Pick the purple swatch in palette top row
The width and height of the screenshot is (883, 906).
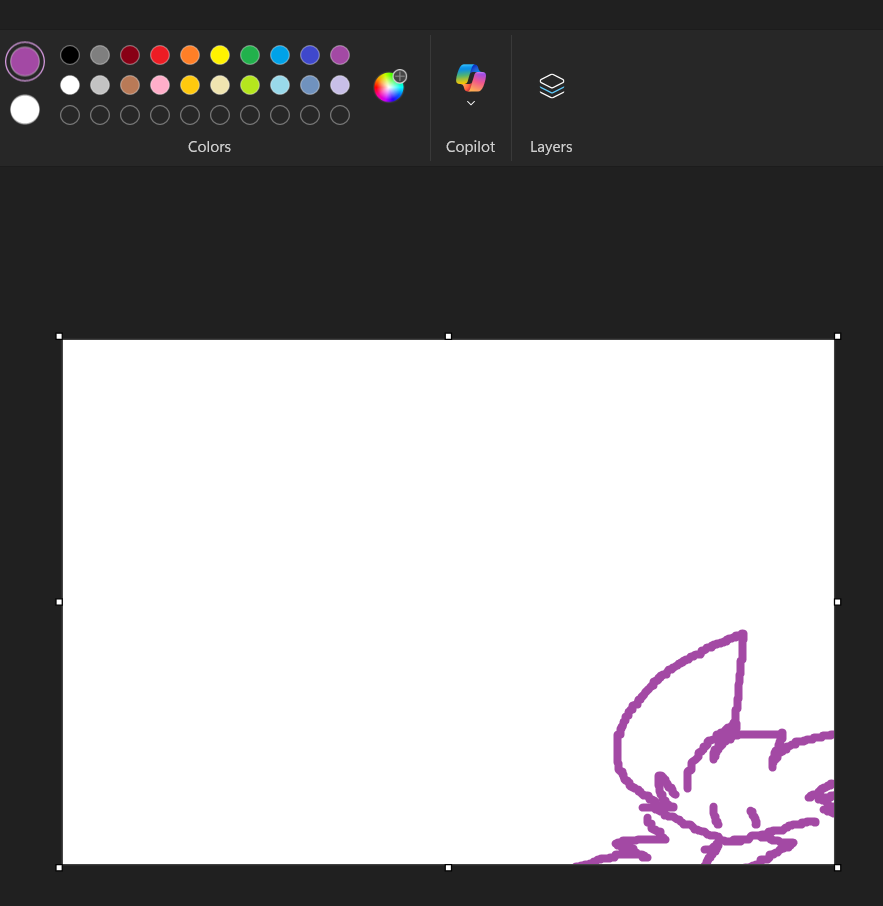pyautogui.click(x=340, y=55)
